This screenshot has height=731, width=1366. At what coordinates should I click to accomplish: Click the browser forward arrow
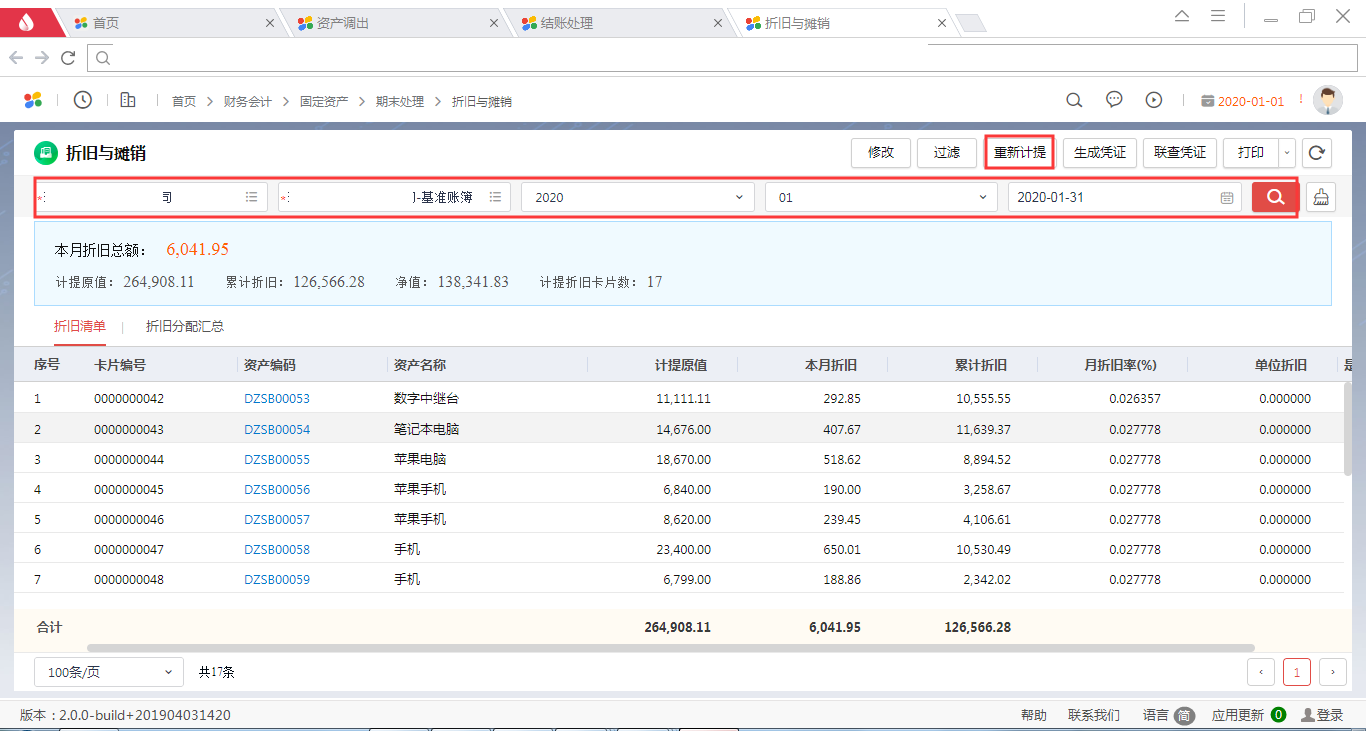click(42, 58)
